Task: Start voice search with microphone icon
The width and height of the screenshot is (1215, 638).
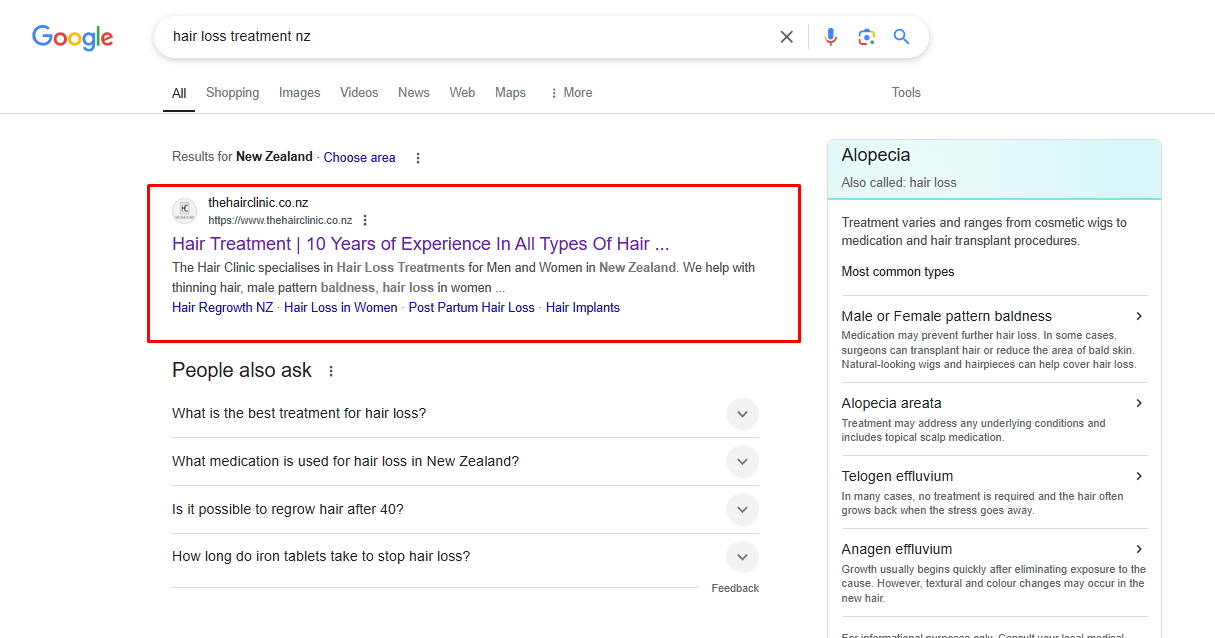Action: click(x=830, y=37)
